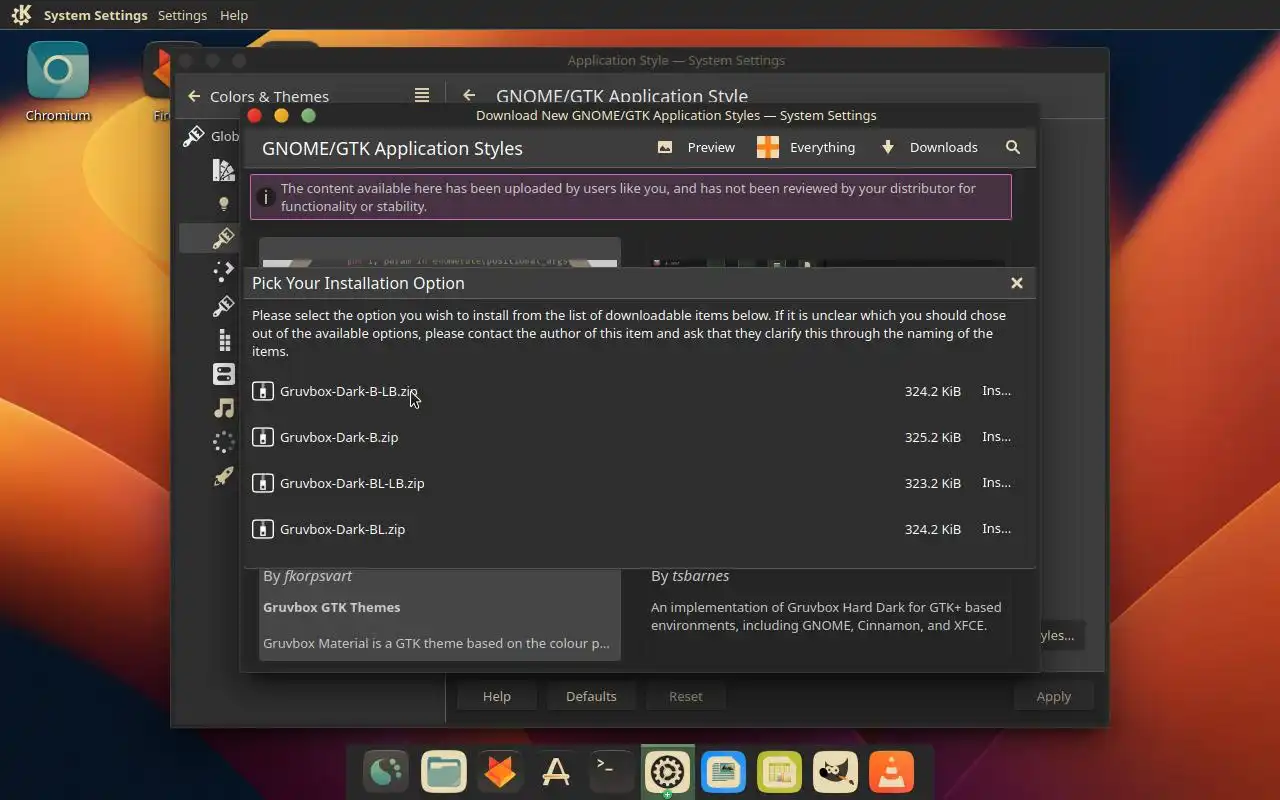Select the grid squares icon in the sidebar
Image resolution: width=1280 pixels, height=800 pixels.
(x=224, y=340)
